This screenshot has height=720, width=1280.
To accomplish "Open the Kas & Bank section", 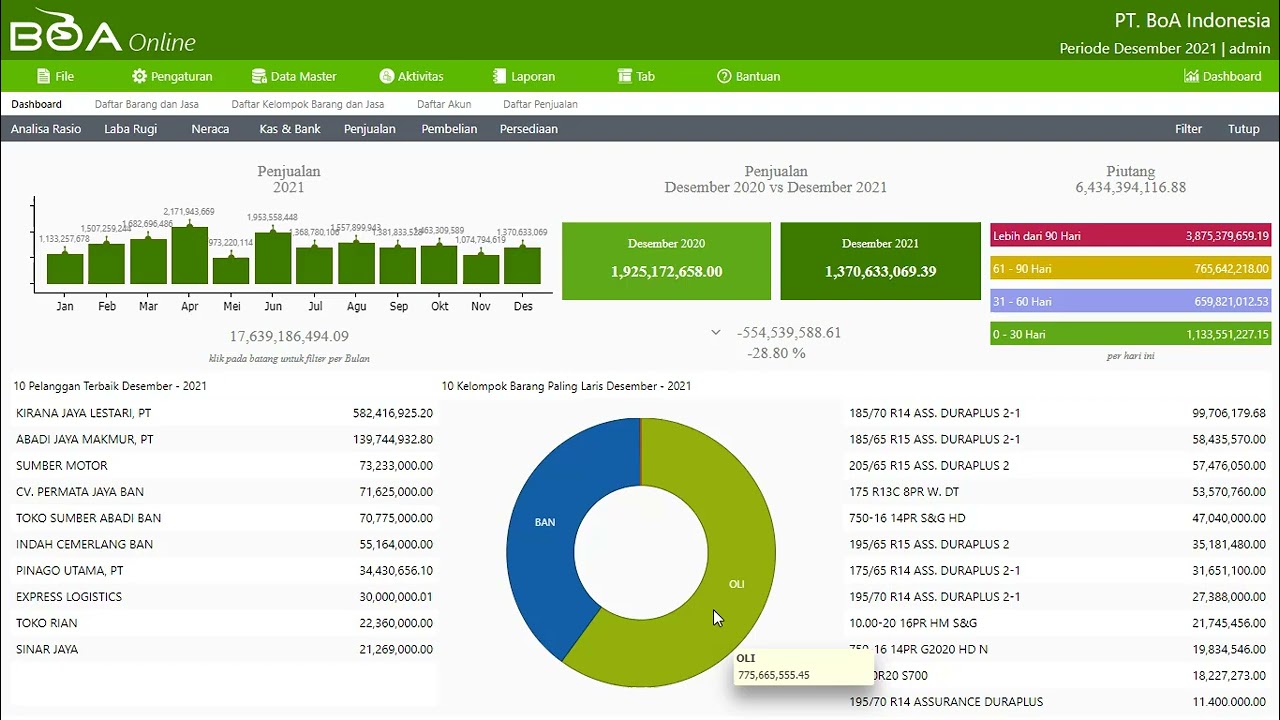I will click(290, 129).
